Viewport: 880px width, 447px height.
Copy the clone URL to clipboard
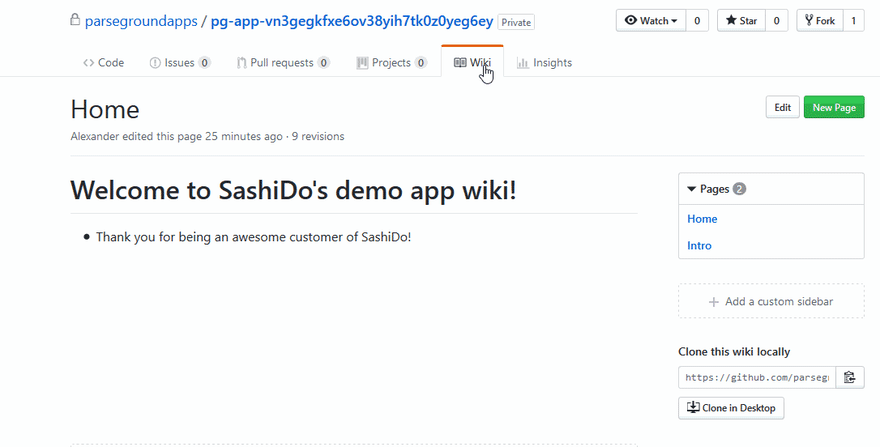coord(850,377)
